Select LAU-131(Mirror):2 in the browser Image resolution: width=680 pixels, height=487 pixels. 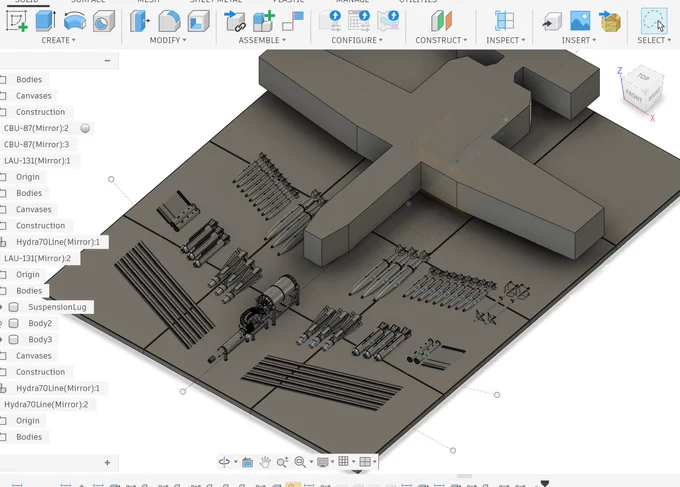(37, 258)
